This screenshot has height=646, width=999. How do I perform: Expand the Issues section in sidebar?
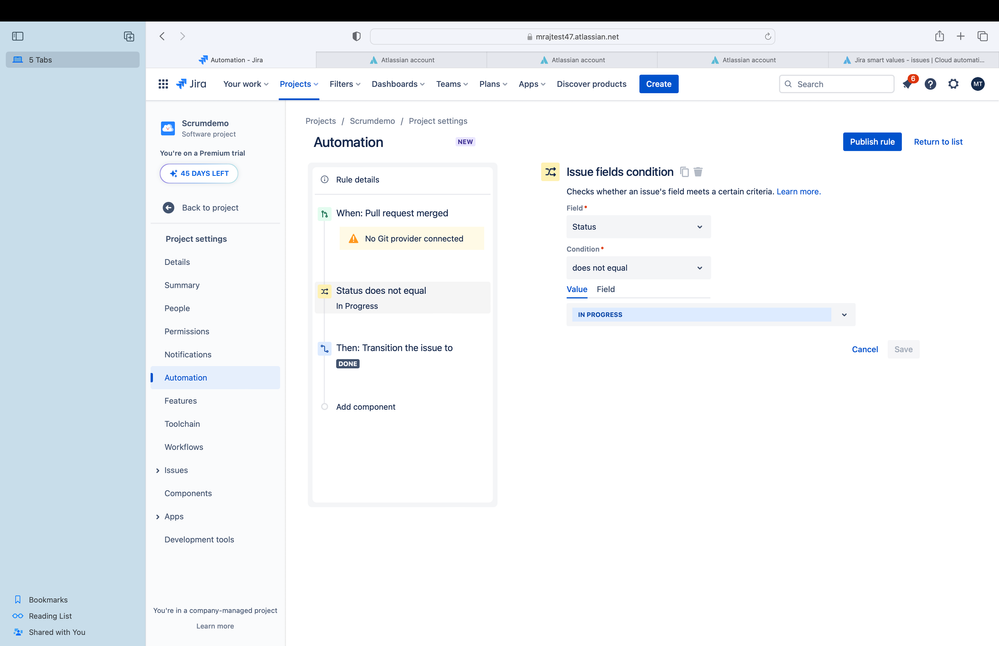(157, 471)
